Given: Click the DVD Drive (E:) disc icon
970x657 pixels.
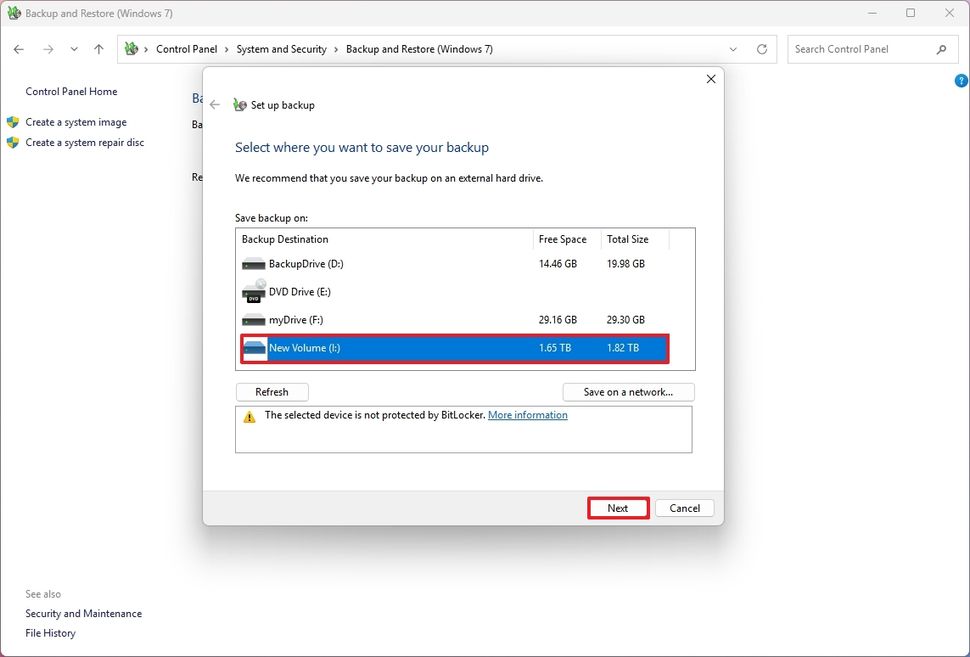Looking at the screenshot, I should [x=253, y=292].
